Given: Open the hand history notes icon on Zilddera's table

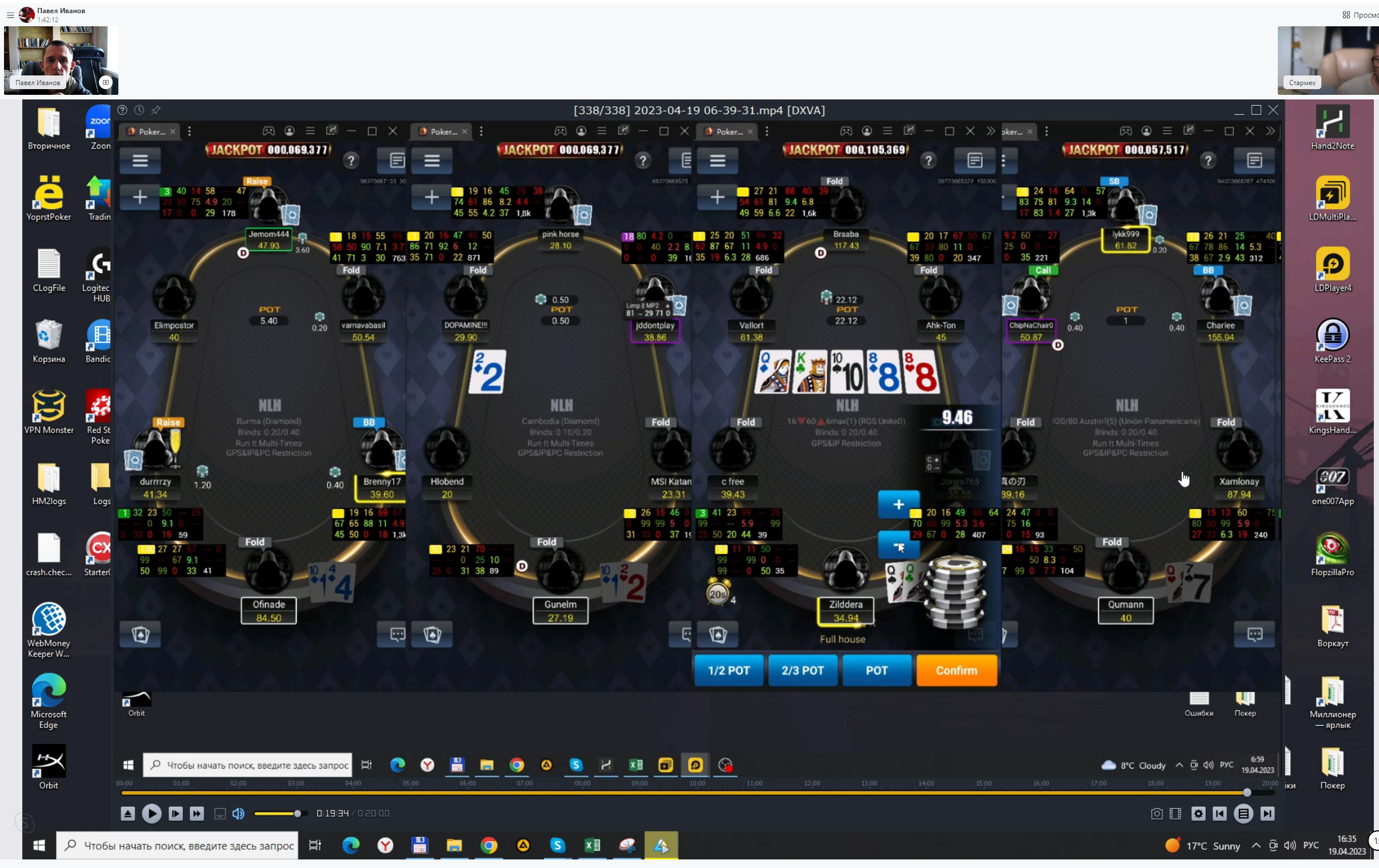Looking at the screenshot, I should [975, 161].
